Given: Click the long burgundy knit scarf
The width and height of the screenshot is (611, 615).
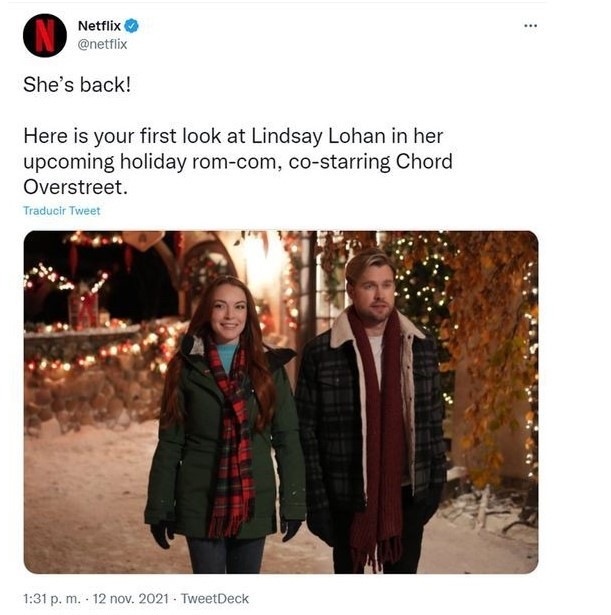Looking at the screenshot, I should pyautogui.click(x=376, y=437).
